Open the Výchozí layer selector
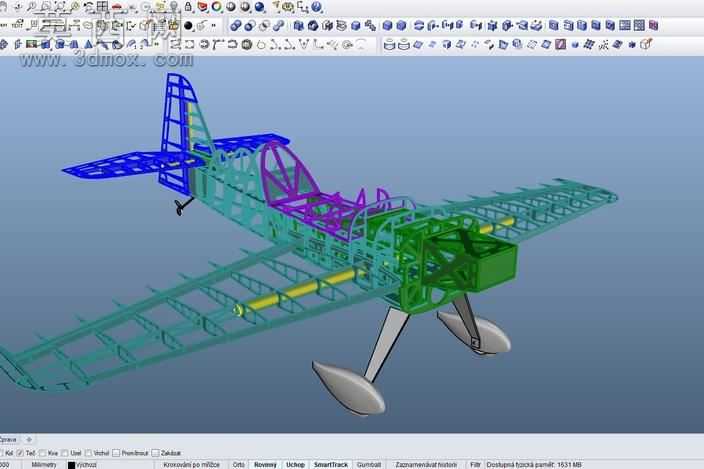 click(86, 465)
